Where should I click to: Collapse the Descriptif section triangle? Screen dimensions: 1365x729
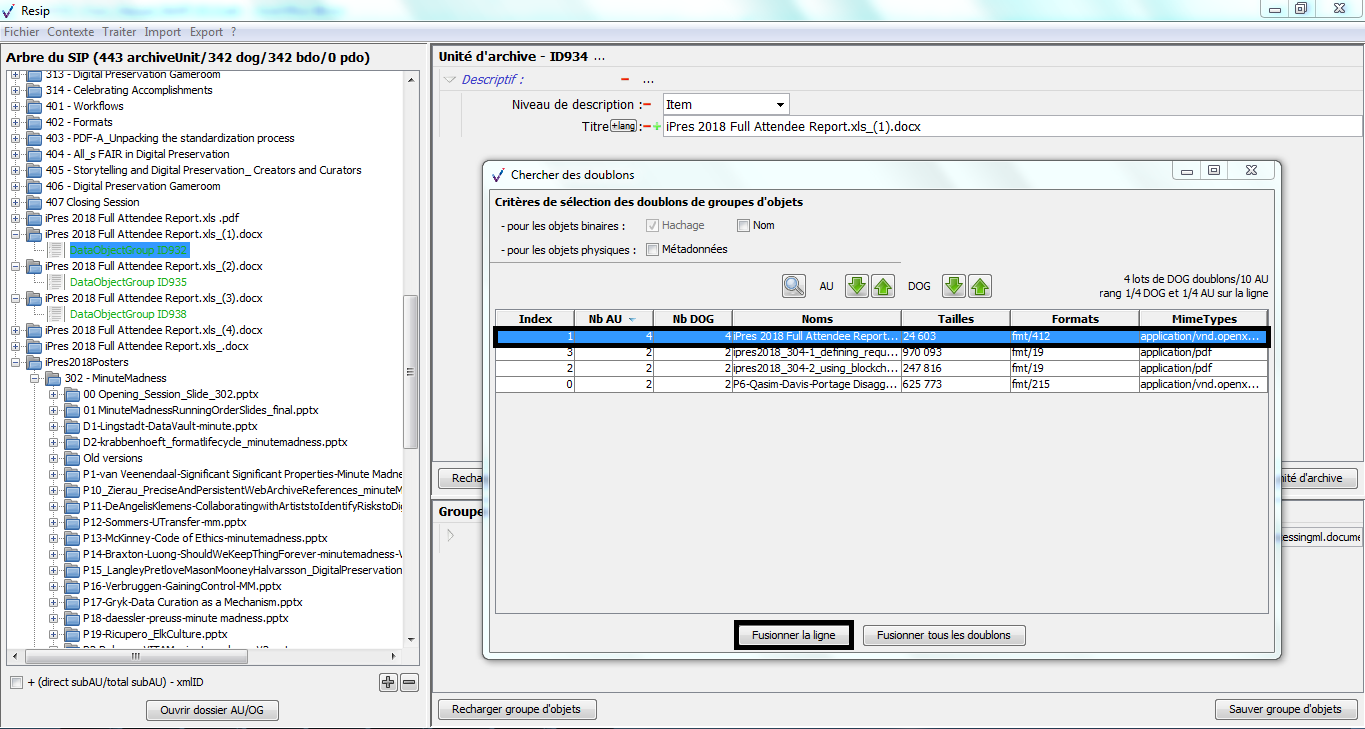[x=450, y=80]
